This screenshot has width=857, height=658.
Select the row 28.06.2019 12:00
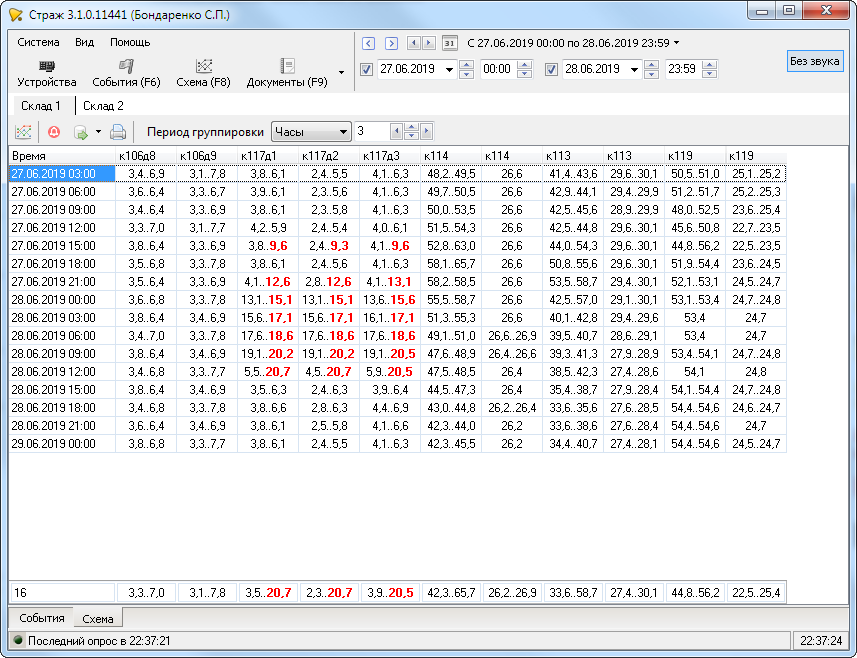[x=397, y=372]
